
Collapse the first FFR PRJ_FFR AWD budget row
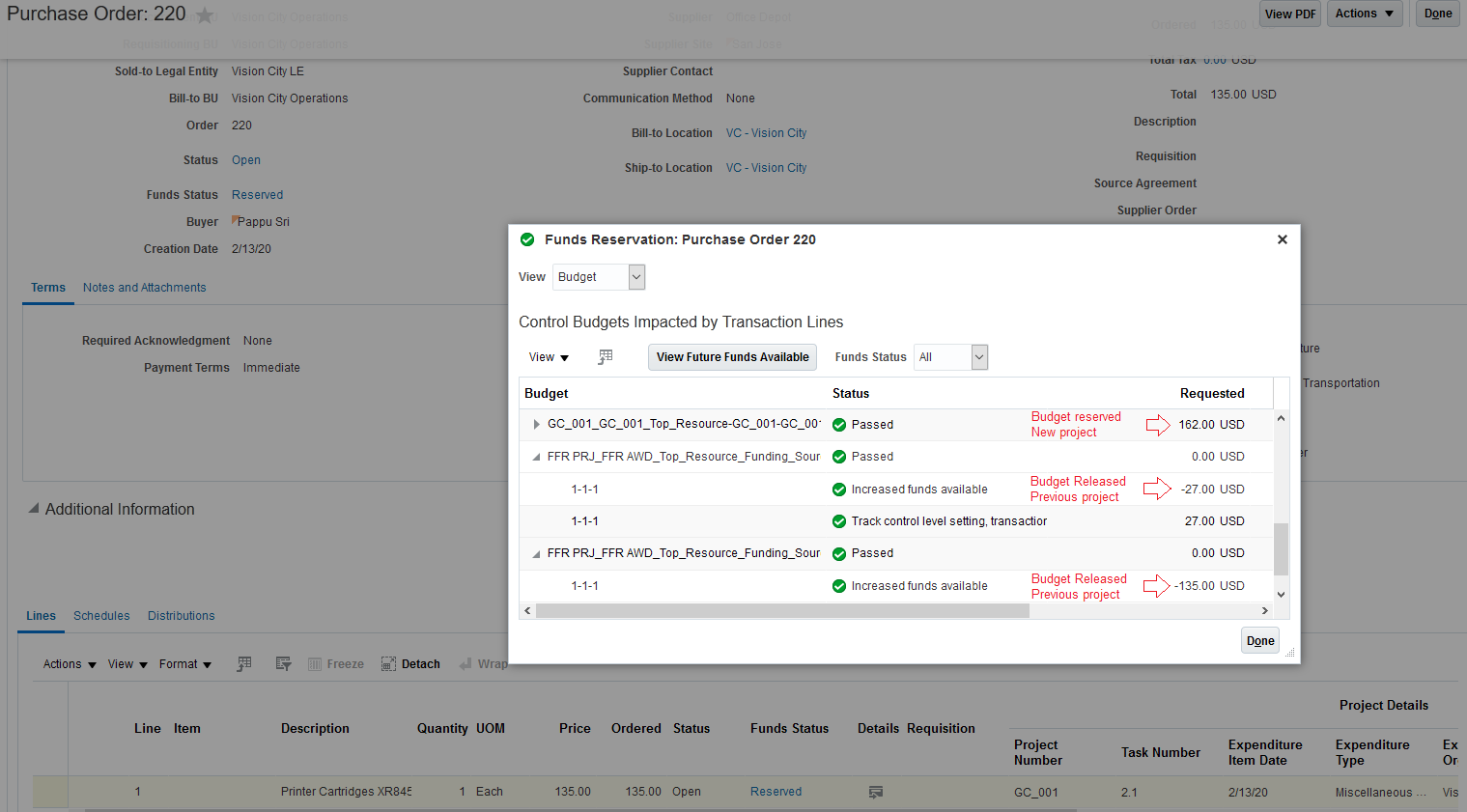click(x=536, y=457)
